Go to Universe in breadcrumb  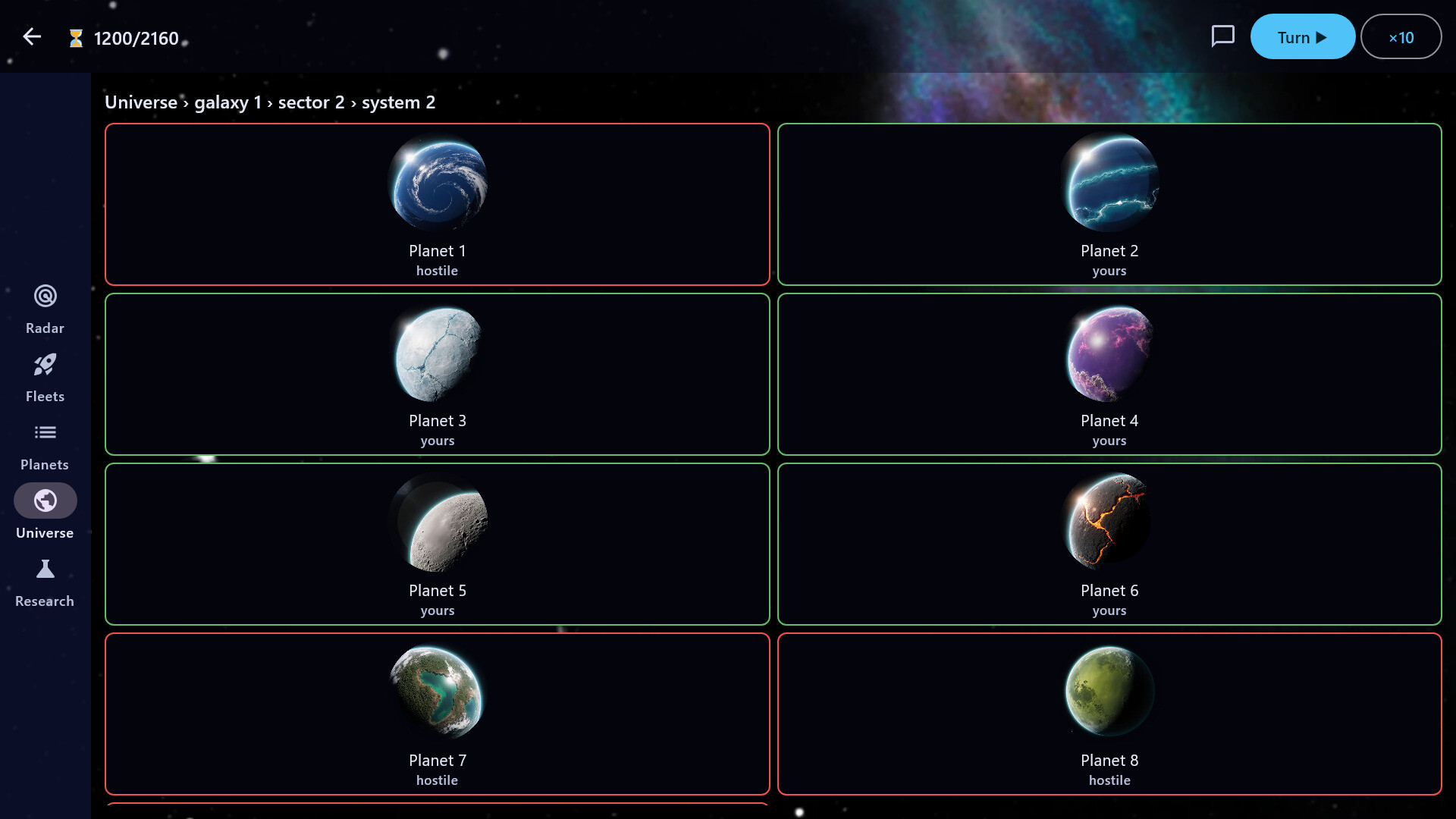click(141, 102)
